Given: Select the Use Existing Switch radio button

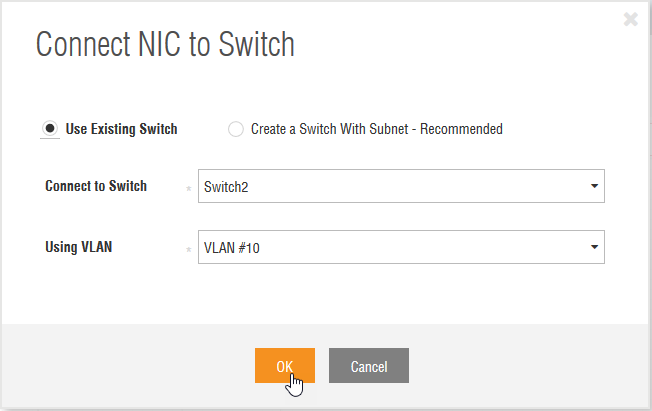Looking at the screenshot, I should pos(49,128).
